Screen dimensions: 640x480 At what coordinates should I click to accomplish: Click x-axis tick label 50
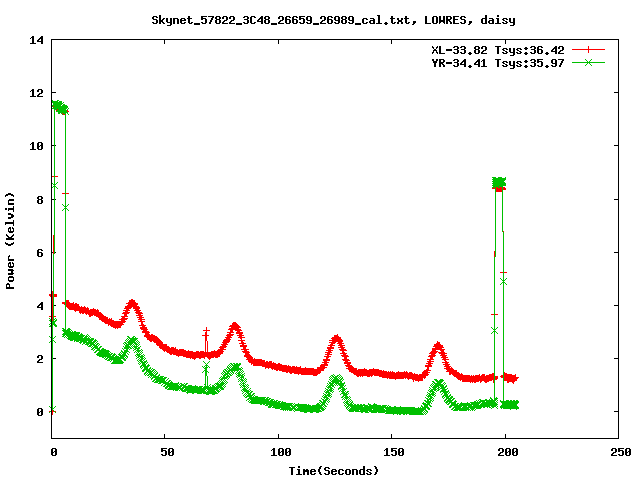click(167, 452)
